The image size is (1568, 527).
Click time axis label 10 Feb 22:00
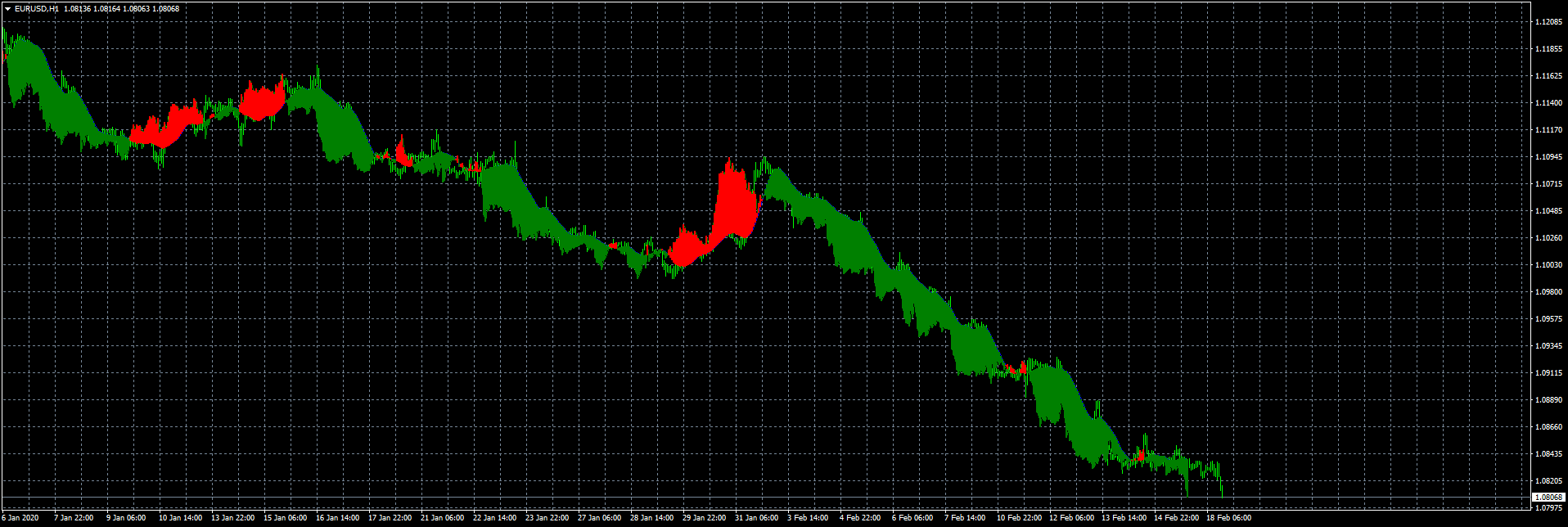coord(1018,518)
